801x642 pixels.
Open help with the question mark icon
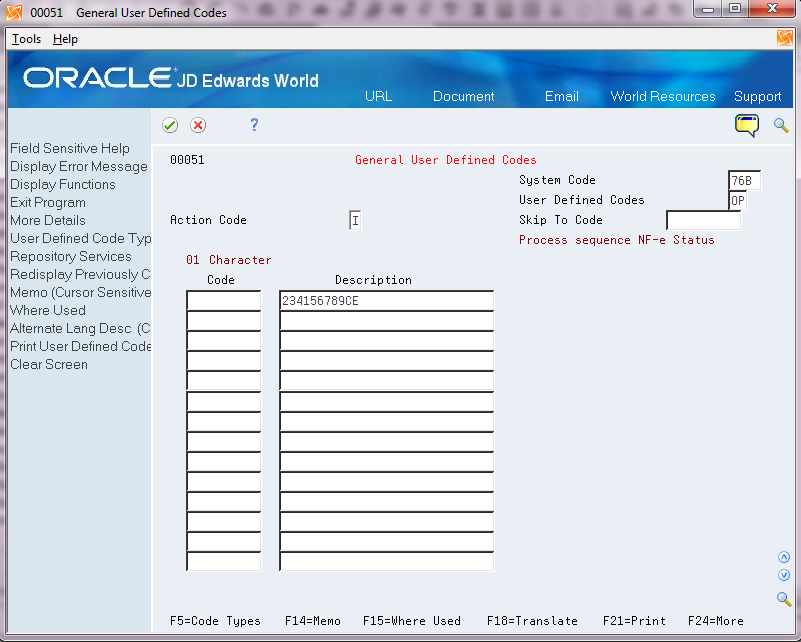pyautogui.click(x=254, y=125)
